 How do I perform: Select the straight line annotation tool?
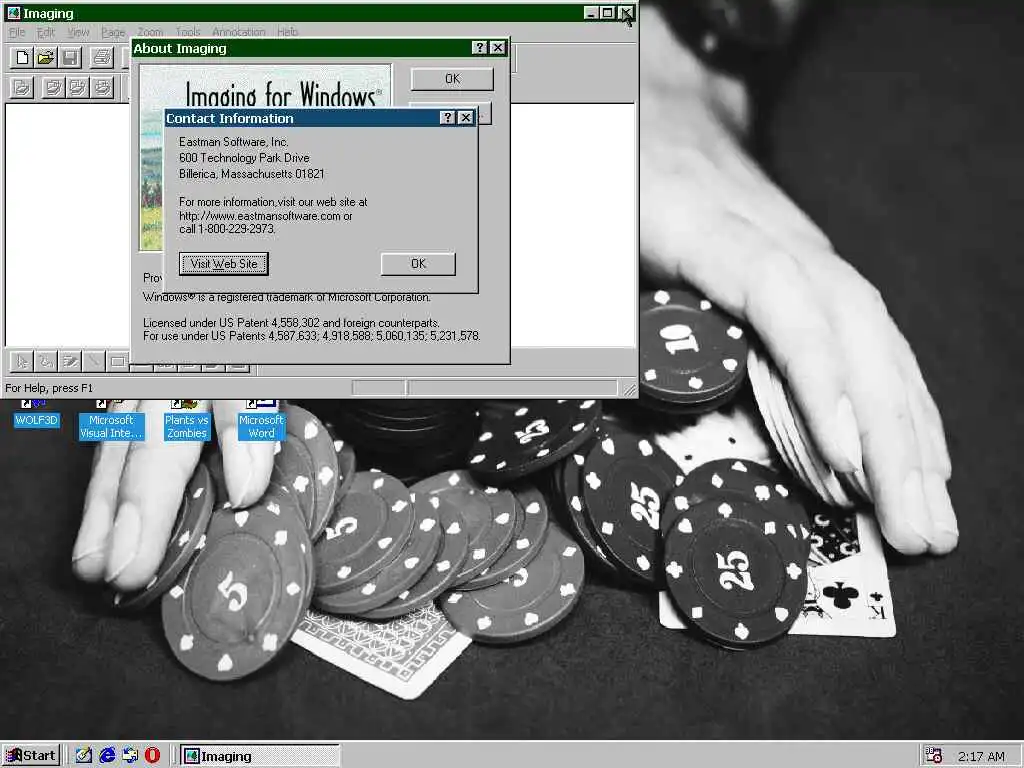[x=93, y=361]
